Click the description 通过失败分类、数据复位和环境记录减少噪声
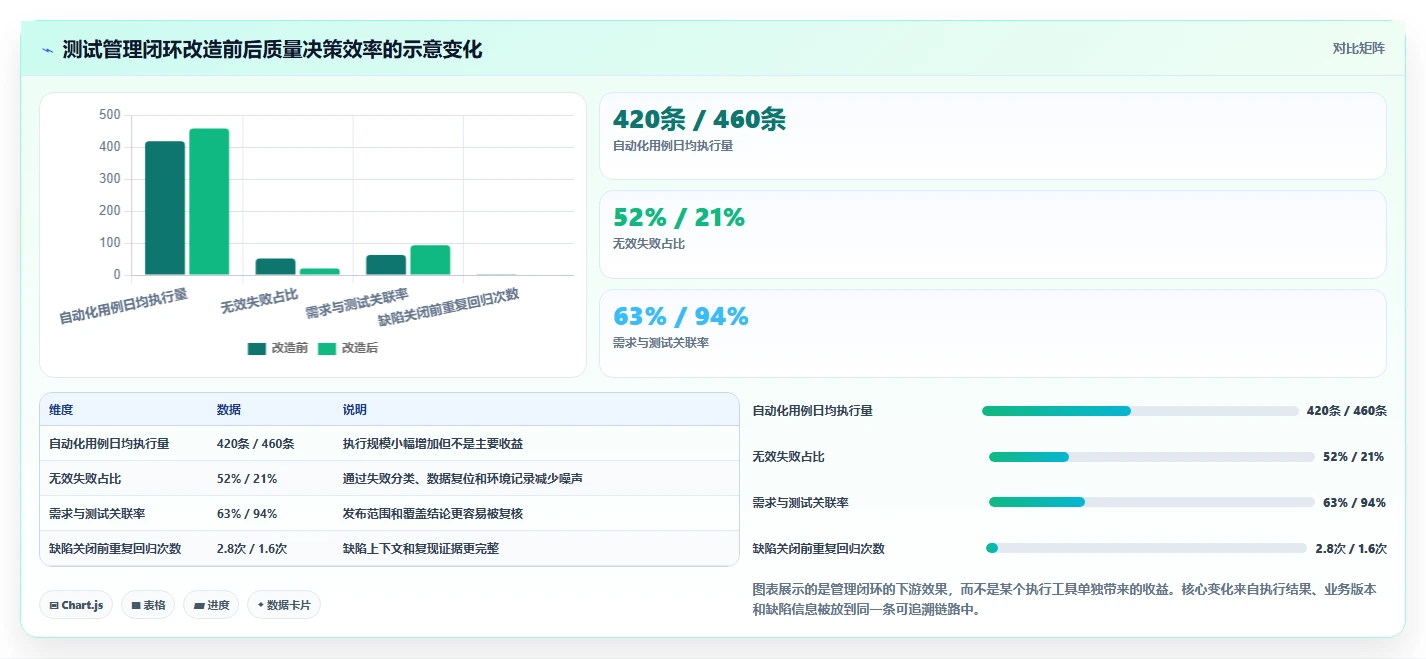This screenshot has height=659, width=1426. pos(463,479)
